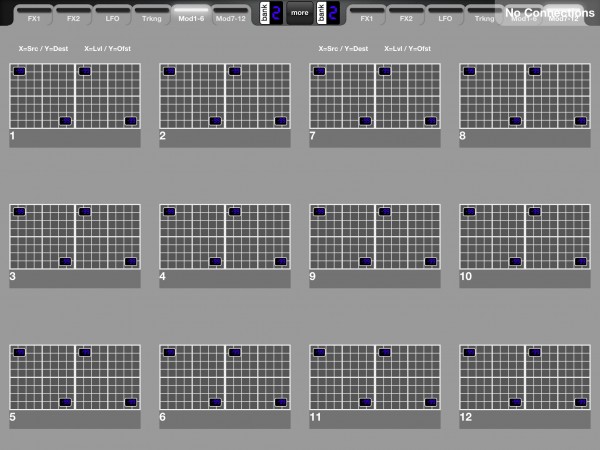Click 'X=Lvl / Y=Ofst' label above pad 1
This screenshot has height=450, width=600.
(x=108, y=49)
